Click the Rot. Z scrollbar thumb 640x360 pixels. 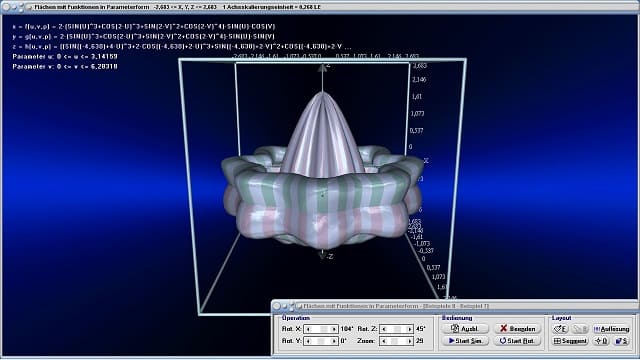pyautogui.click(x=397, y=329)
